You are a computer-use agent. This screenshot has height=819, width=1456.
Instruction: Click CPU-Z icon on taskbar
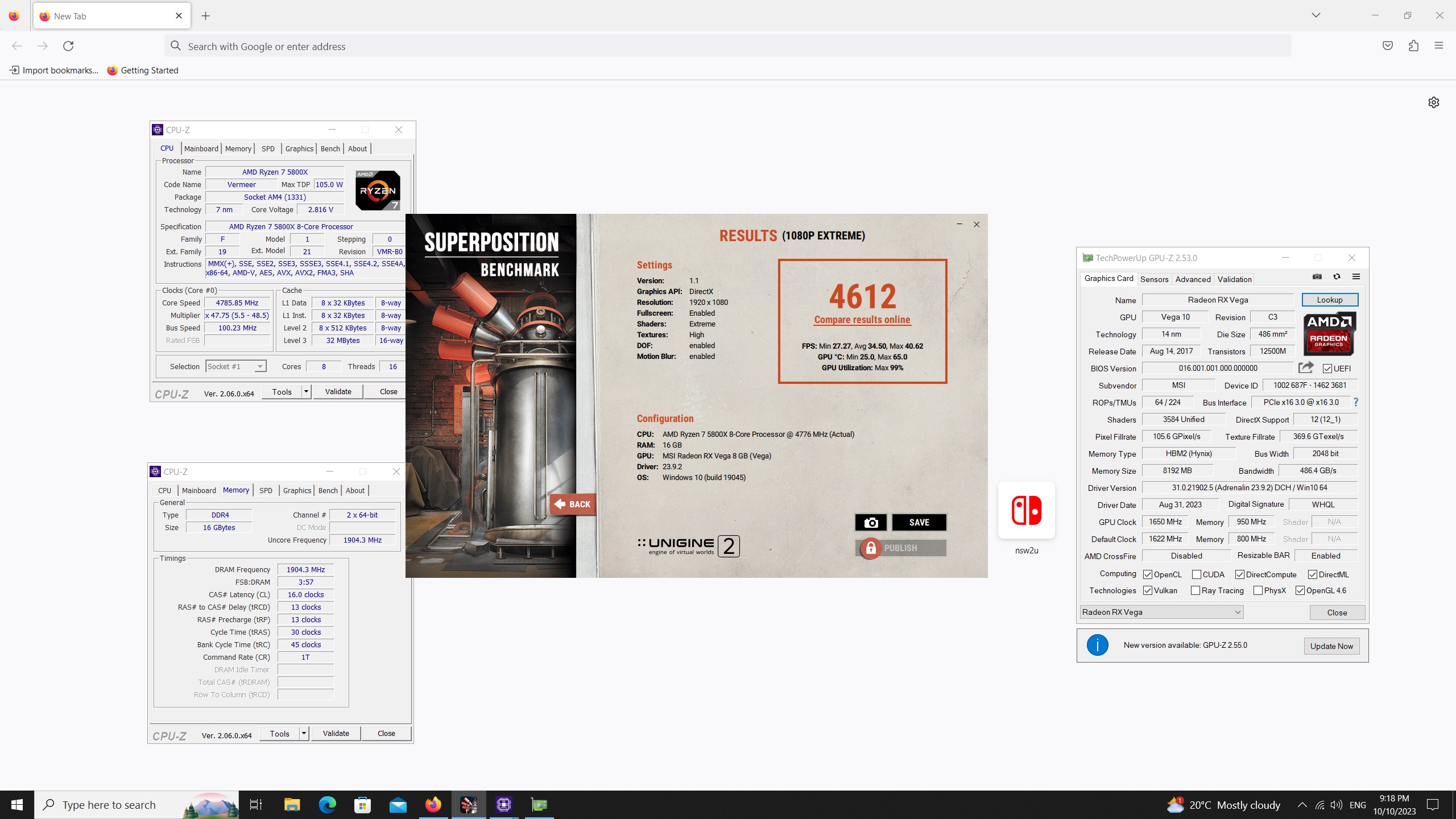click(x=504, y=805)
